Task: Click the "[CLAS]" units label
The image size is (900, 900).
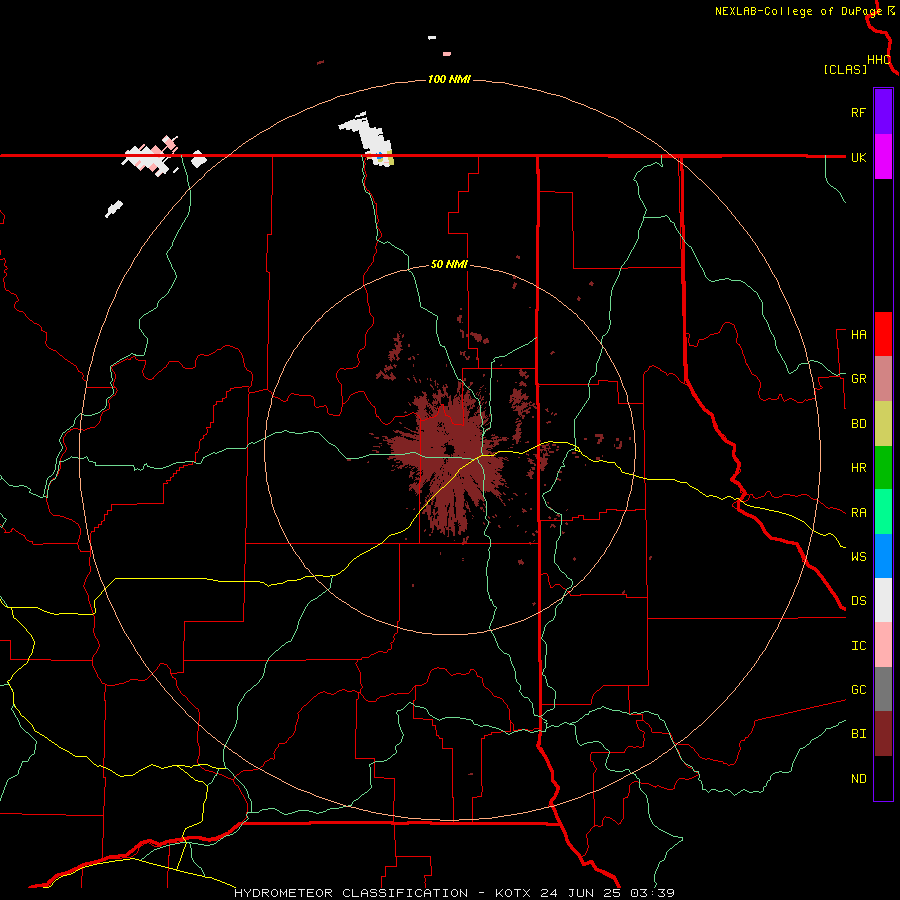Action: pyautogui.click(x=845, y=69)
